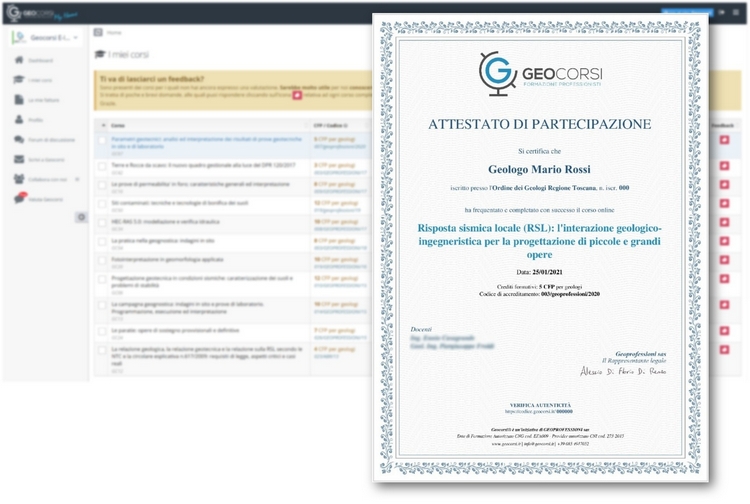Leave feedback for Le prove di permeabilita' row

click(x=724, y=184)
